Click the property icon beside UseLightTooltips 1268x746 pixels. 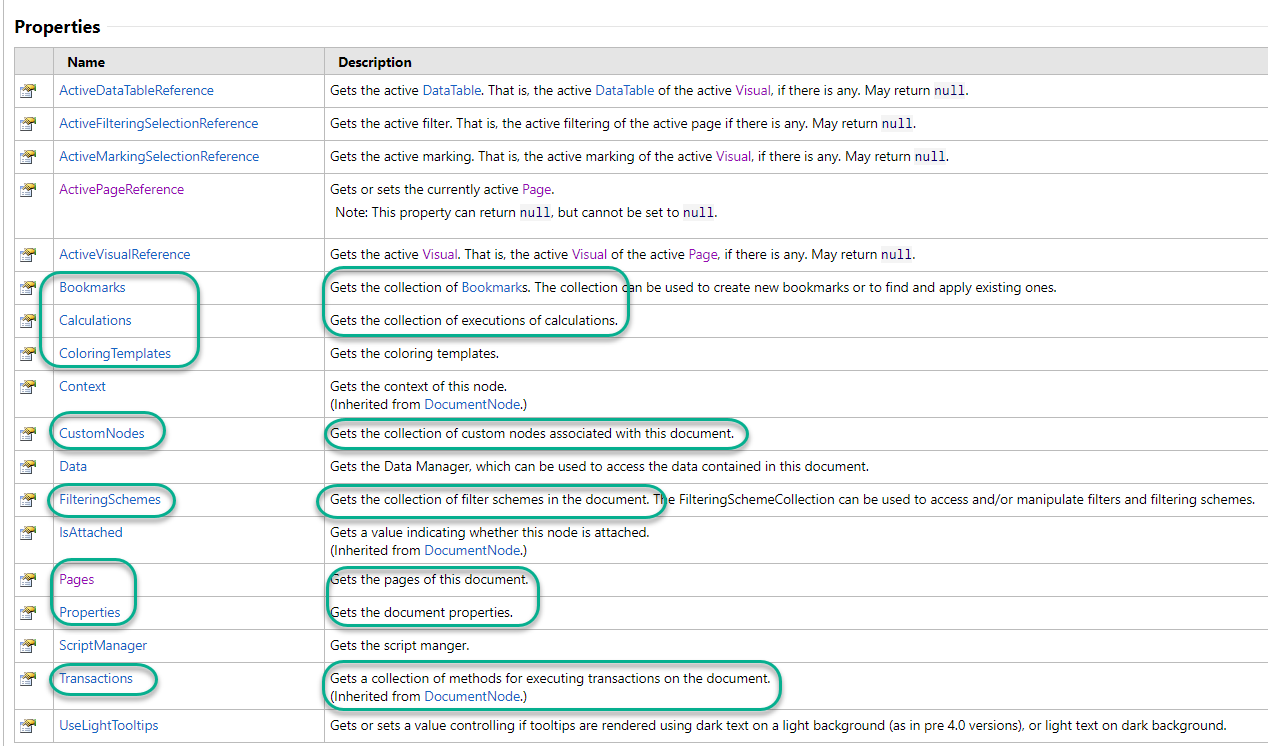tap(28, 726)
